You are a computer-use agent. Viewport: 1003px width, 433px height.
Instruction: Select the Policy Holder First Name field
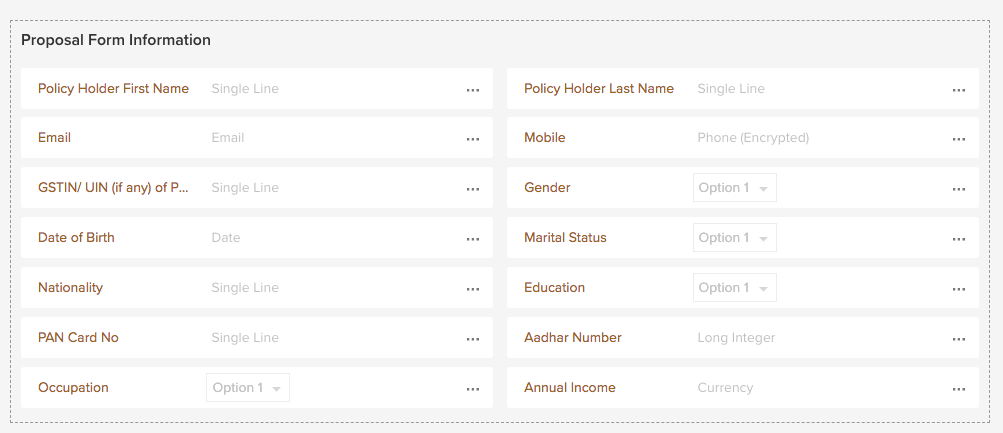pos(245,89)
